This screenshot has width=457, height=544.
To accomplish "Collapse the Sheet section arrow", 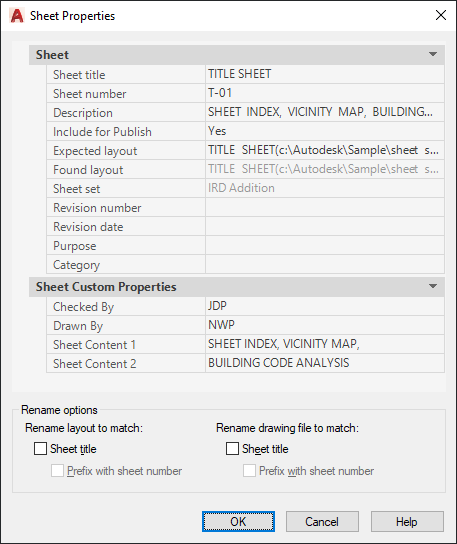I will pos(433,54).
